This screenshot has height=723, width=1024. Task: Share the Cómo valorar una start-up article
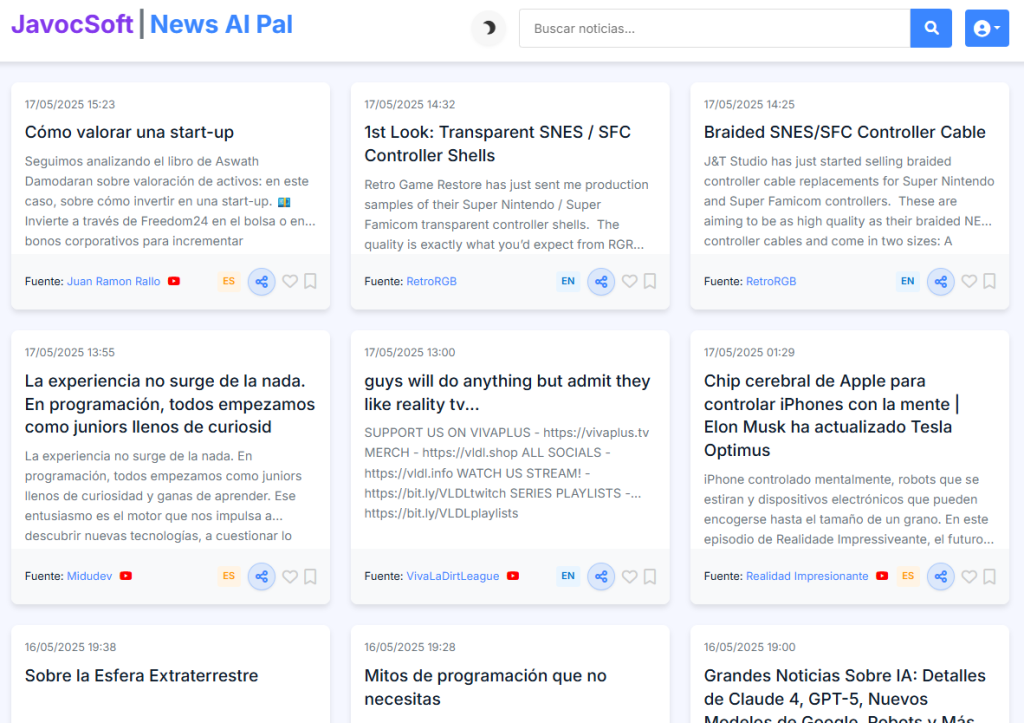coord(261,281)
